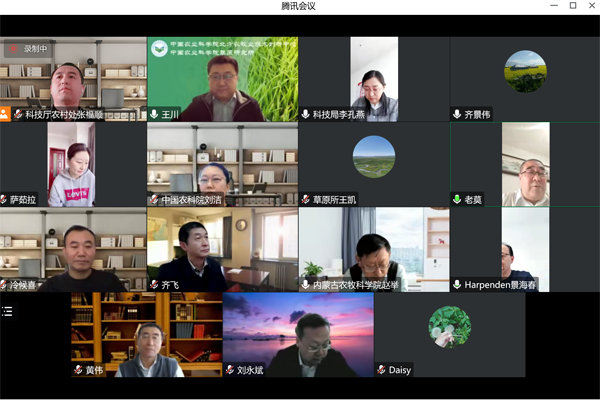The width and height of the screenshot is (600, 400).
Task: Click the name label 刘永斌
Action: click(x=250, y=370)
